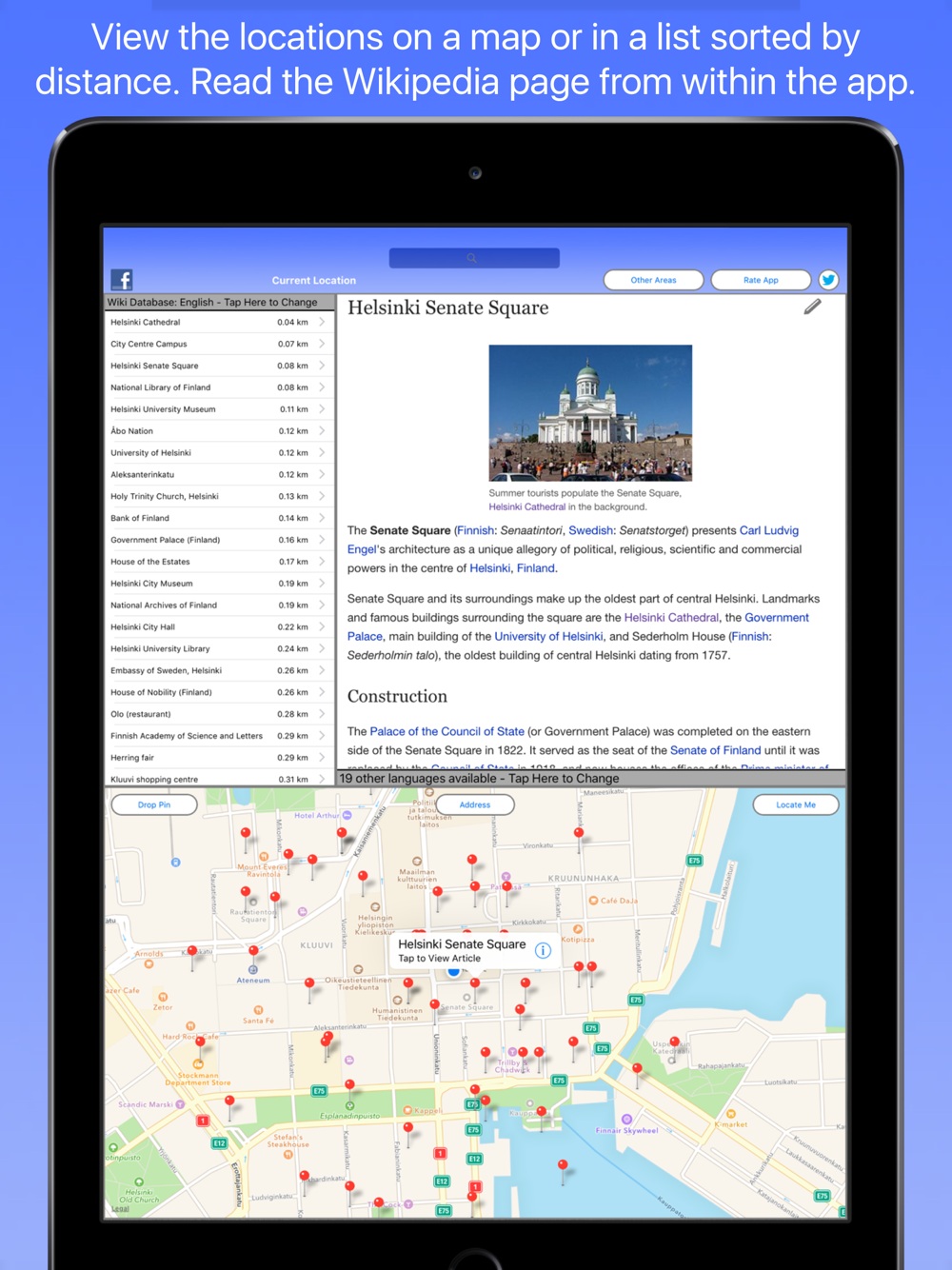Select Helsinki Senate Square list row
952x1270 pixels.
pyautogui.click(x=219, y=366)
